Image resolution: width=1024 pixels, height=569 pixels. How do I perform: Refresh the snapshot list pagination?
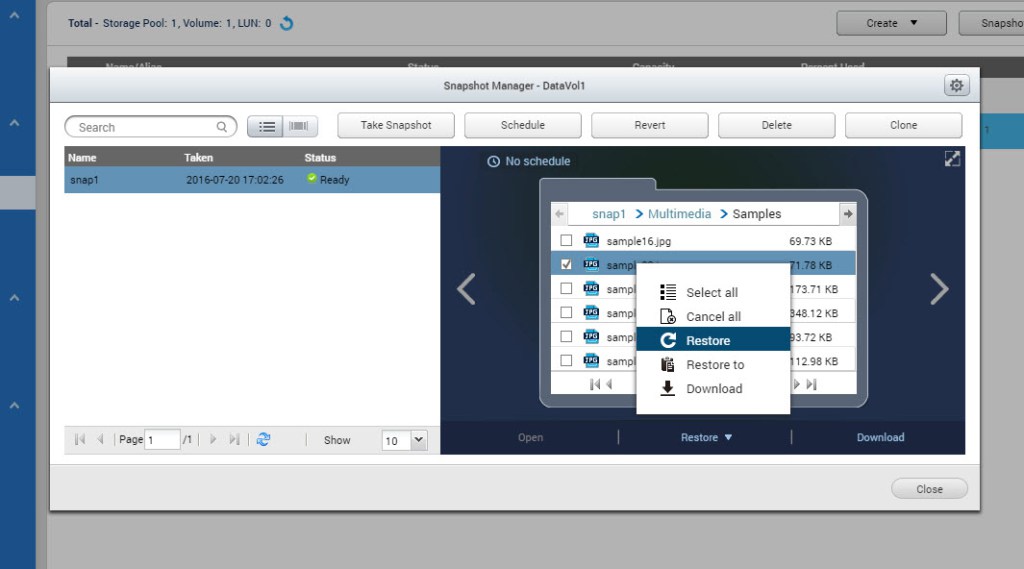point(263,439)
